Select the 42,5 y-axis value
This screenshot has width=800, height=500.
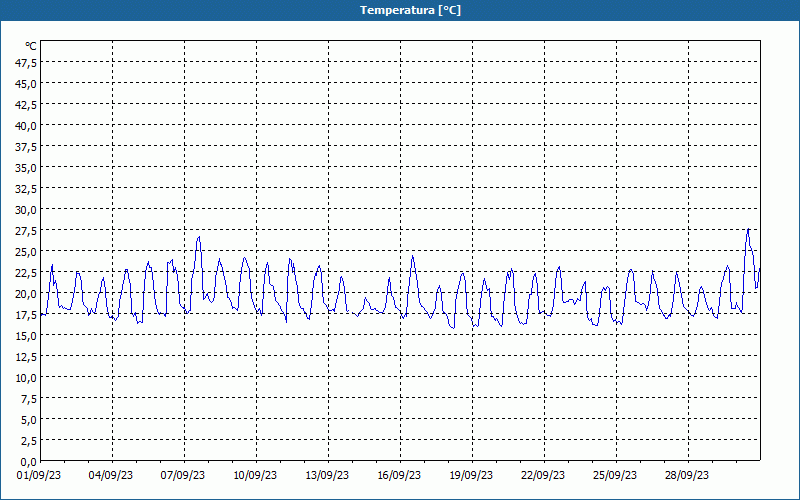(26, 105)
